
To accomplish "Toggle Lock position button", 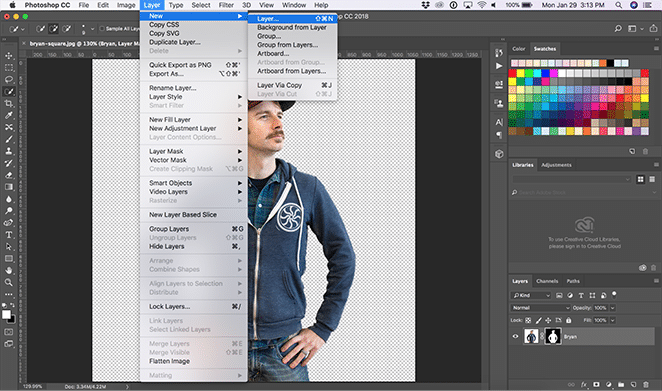I will tap(548, 320).
